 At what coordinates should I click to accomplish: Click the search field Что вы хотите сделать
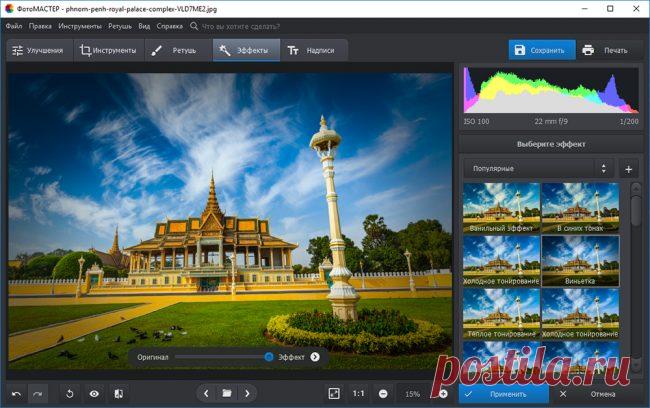[x=240, y=27]
